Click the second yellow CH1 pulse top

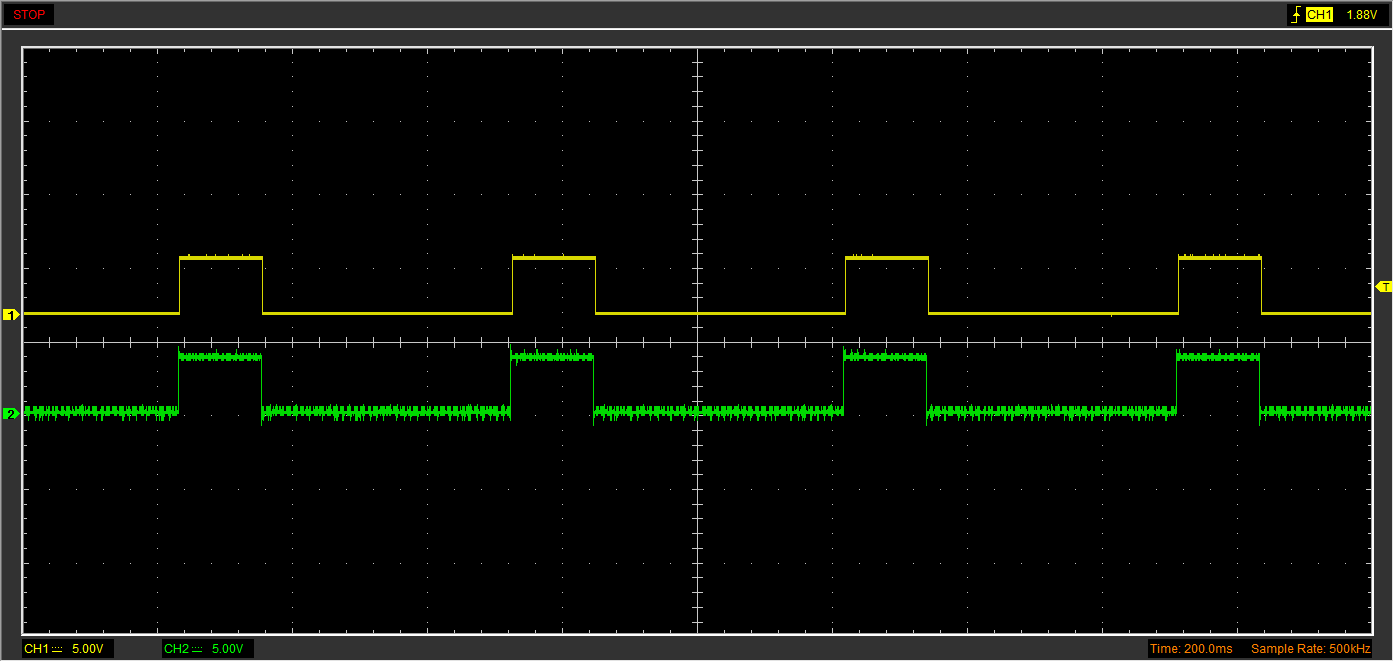pyautogui.click(x=554, y=258)
